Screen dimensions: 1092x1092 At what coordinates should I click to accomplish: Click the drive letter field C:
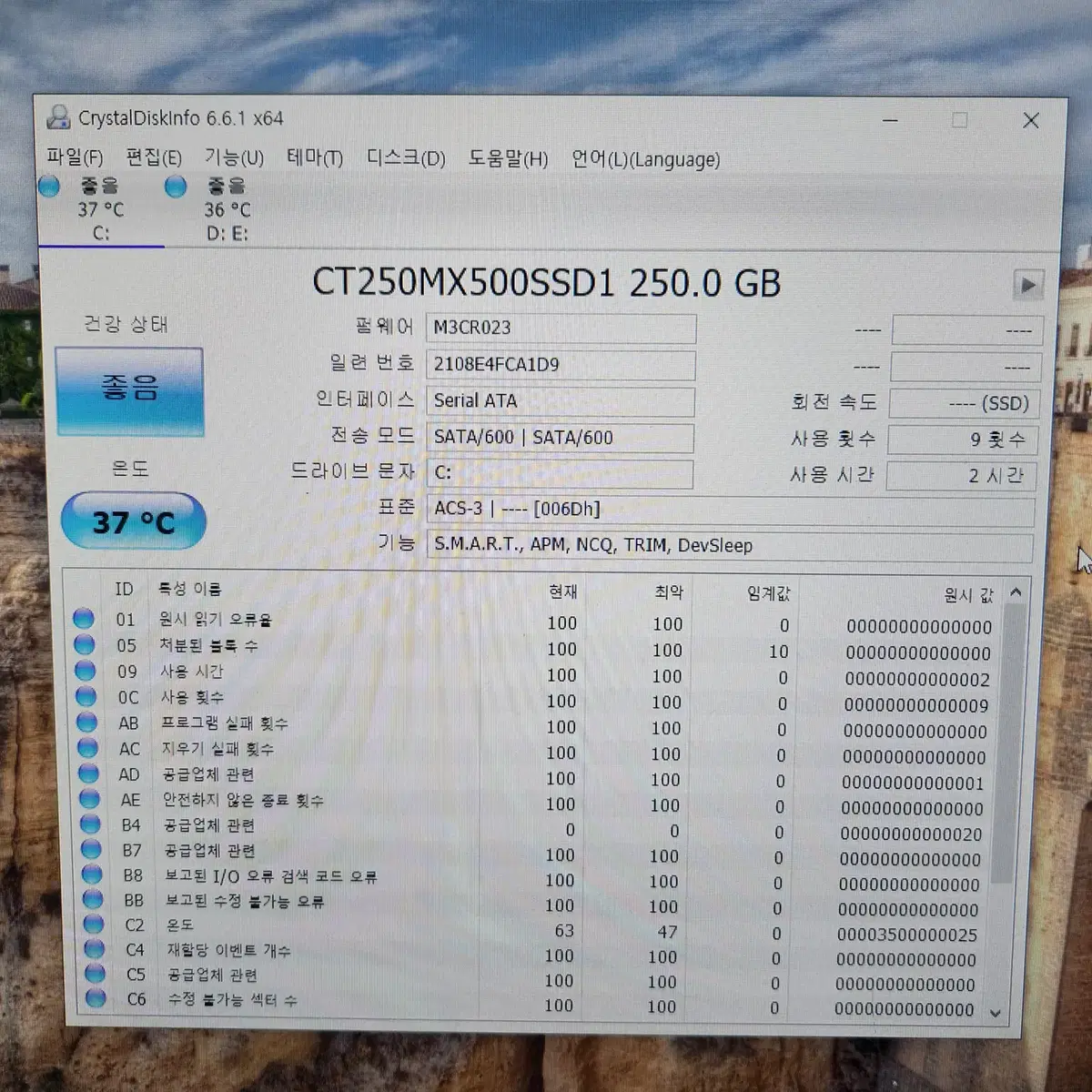point(559,473)
